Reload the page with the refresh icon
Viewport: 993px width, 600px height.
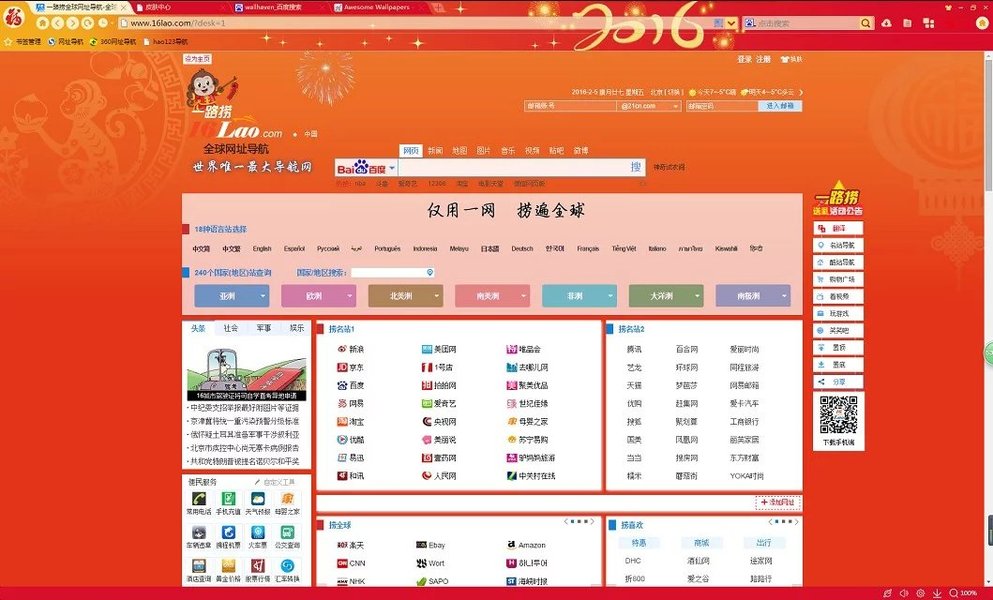point(88,23)
